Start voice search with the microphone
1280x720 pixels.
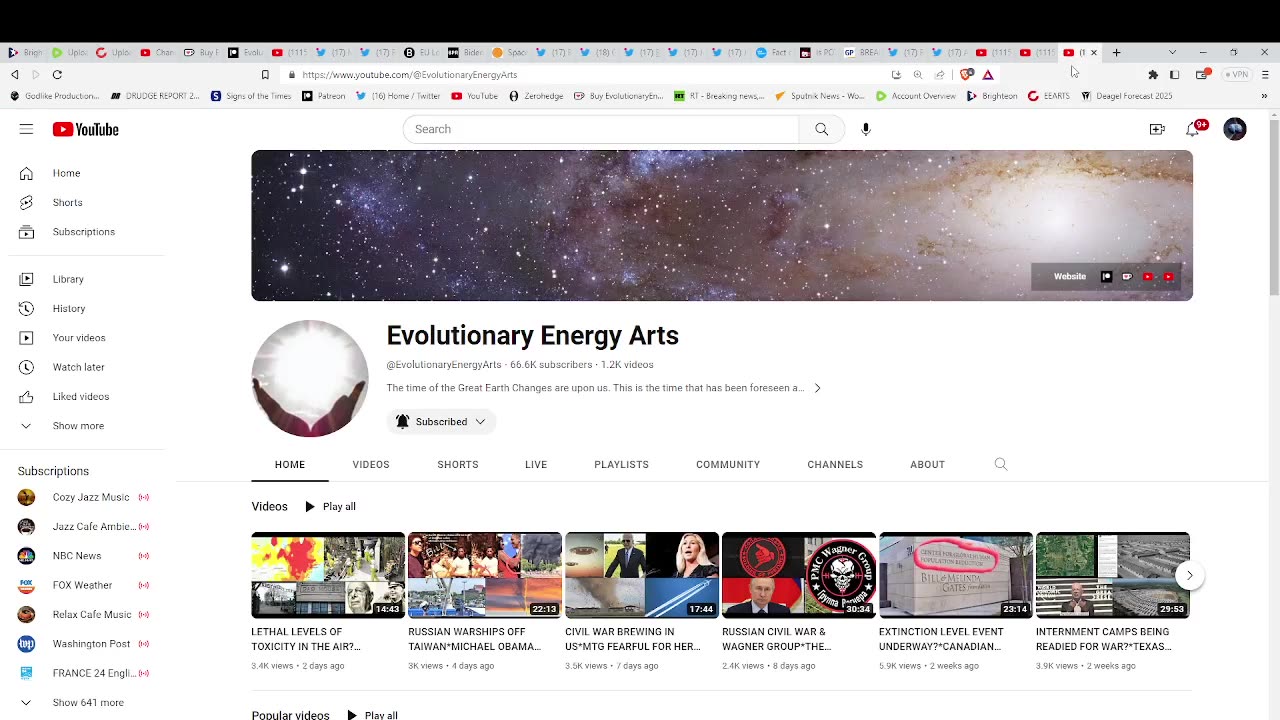click(x=866, y=129)
